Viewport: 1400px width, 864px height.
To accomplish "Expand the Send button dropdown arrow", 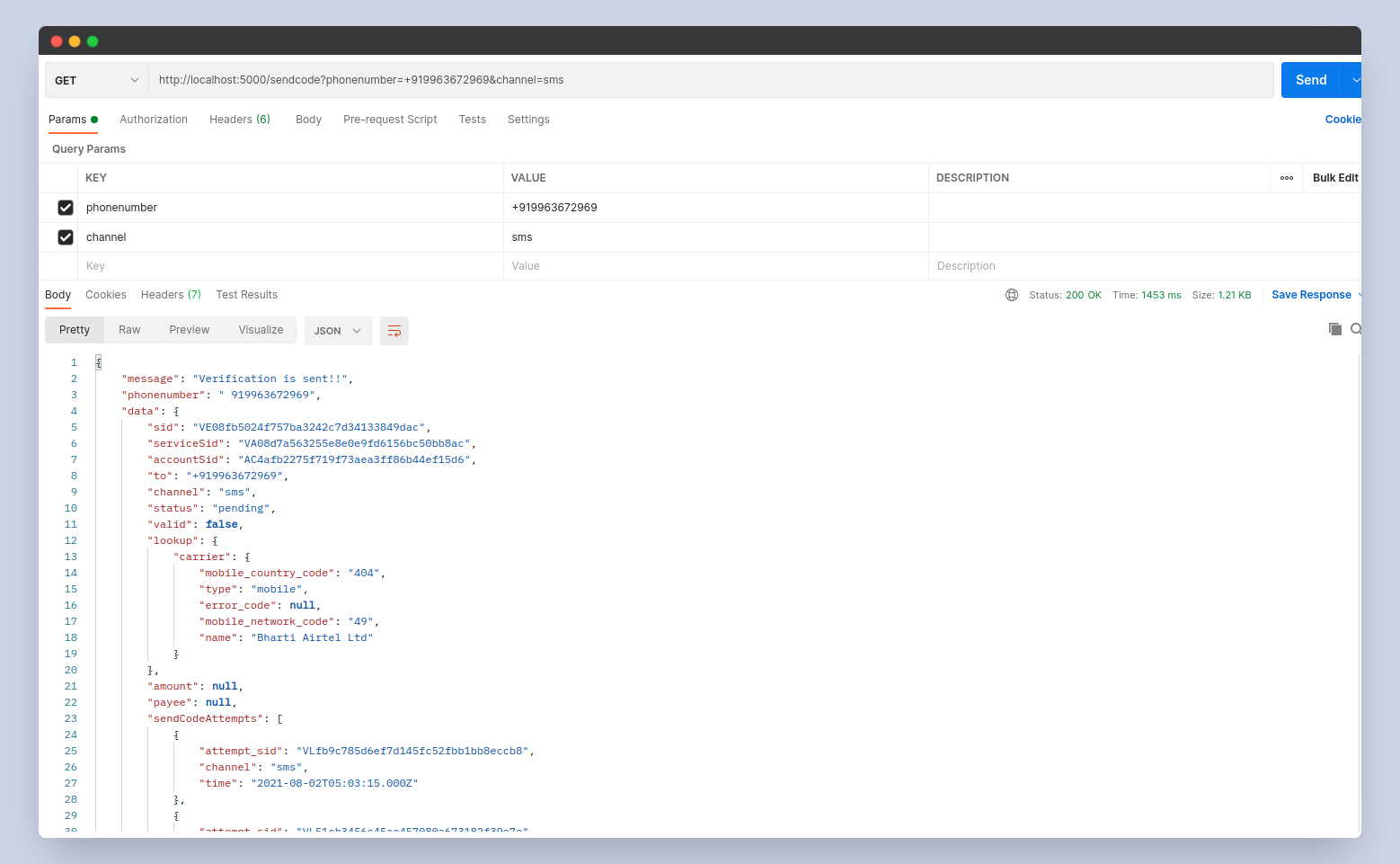I will [1353, 80].
